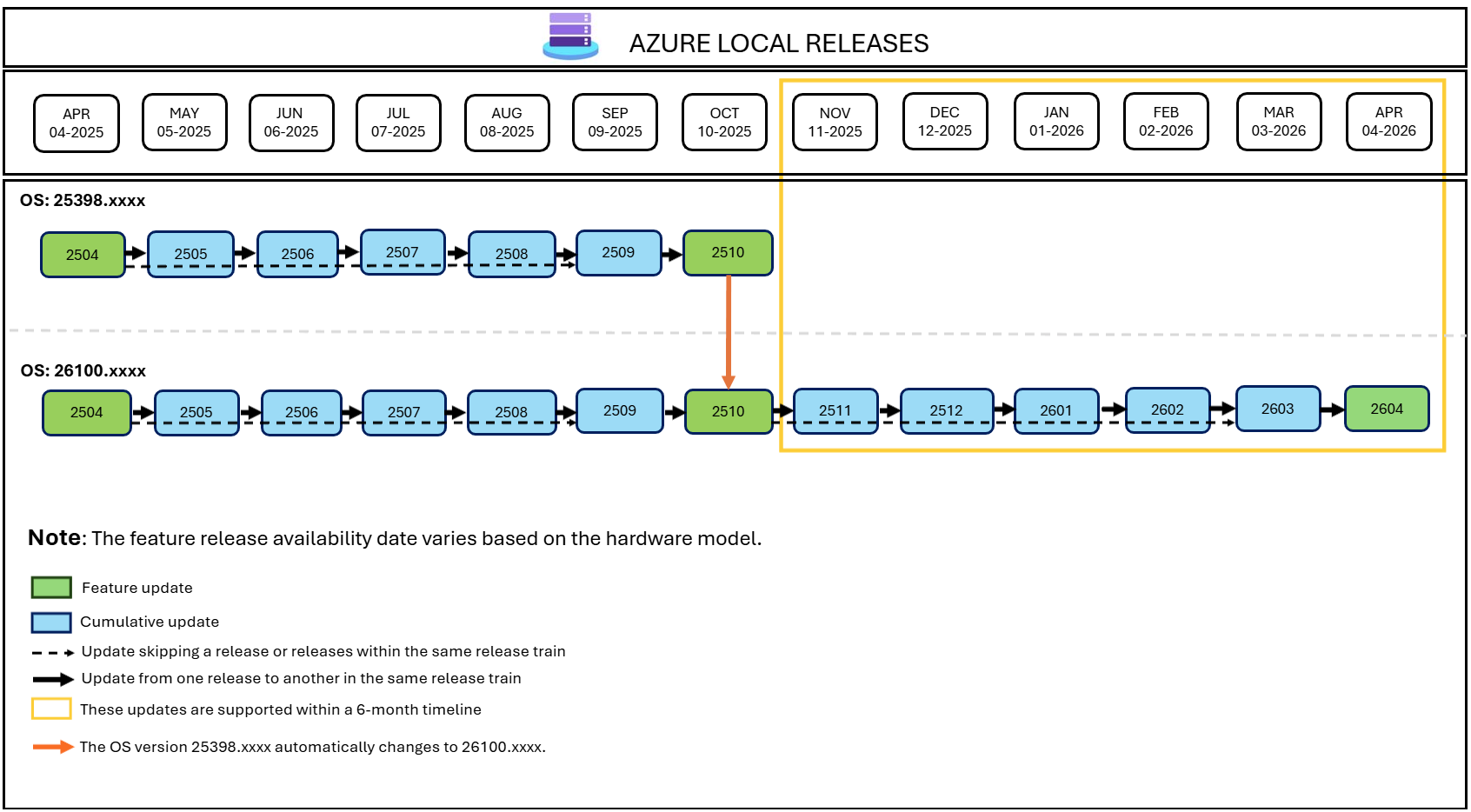Viewport: 1471px width, 812px height.
Task: Click the yellow 6-month timeline legend swatch
Action: click(51, 709)
